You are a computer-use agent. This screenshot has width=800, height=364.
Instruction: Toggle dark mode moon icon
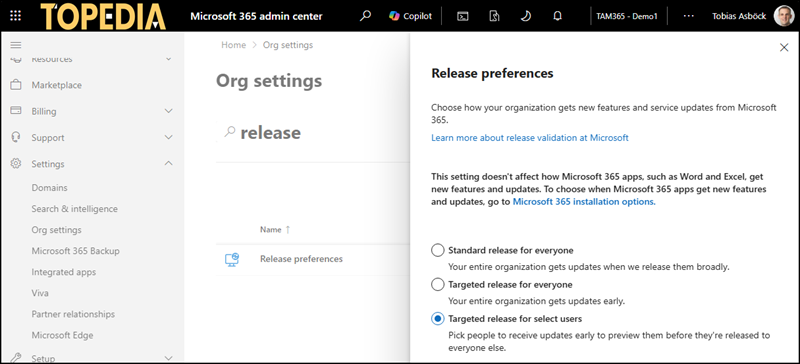tap(526, 16)
